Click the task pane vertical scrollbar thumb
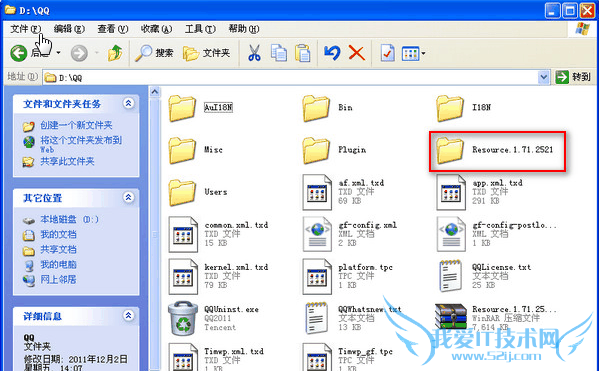599x371 pixels. point(154,234)
